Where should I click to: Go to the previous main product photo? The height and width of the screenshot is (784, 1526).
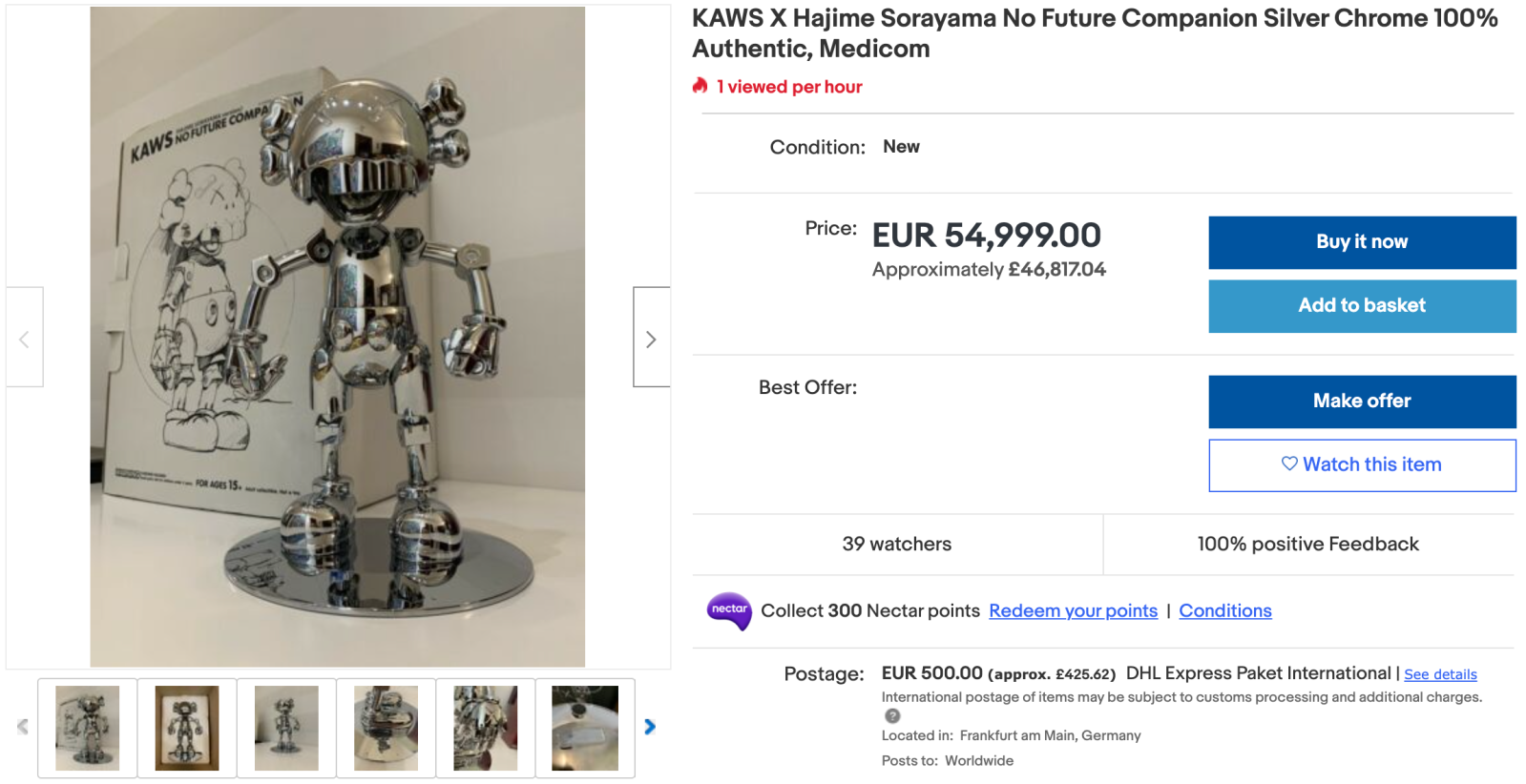tap(25, 339)
